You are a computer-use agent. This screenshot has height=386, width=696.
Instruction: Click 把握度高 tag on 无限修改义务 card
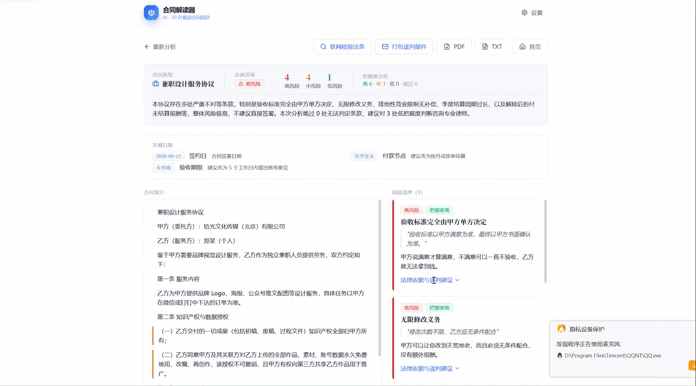[x=439, y=307]
